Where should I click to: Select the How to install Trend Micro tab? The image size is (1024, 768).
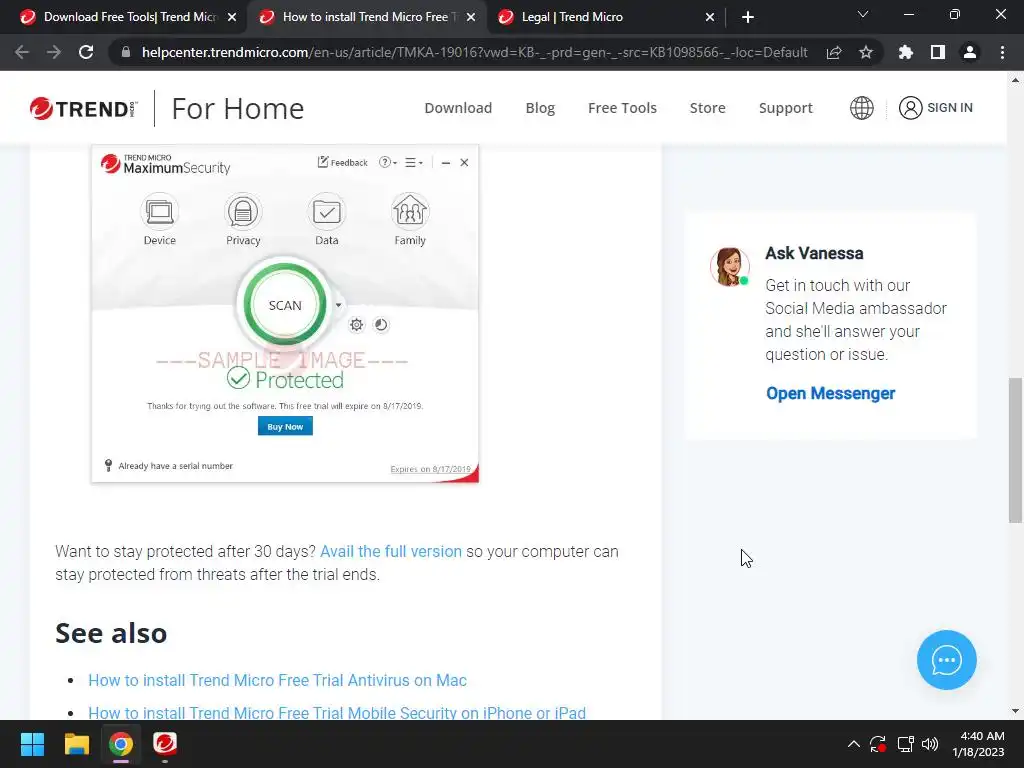(367, 17)
